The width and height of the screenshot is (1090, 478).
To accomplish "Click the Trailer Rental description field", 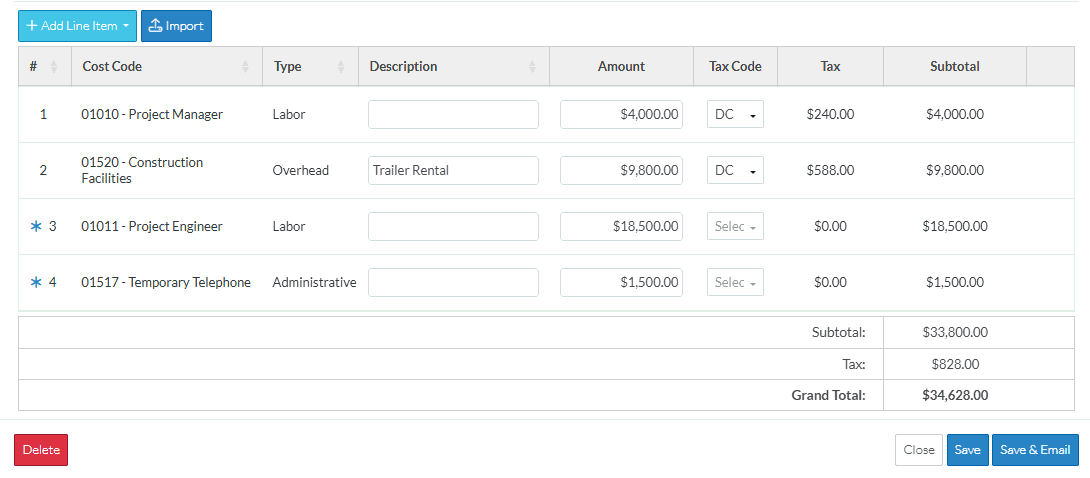I will point(453,171).
